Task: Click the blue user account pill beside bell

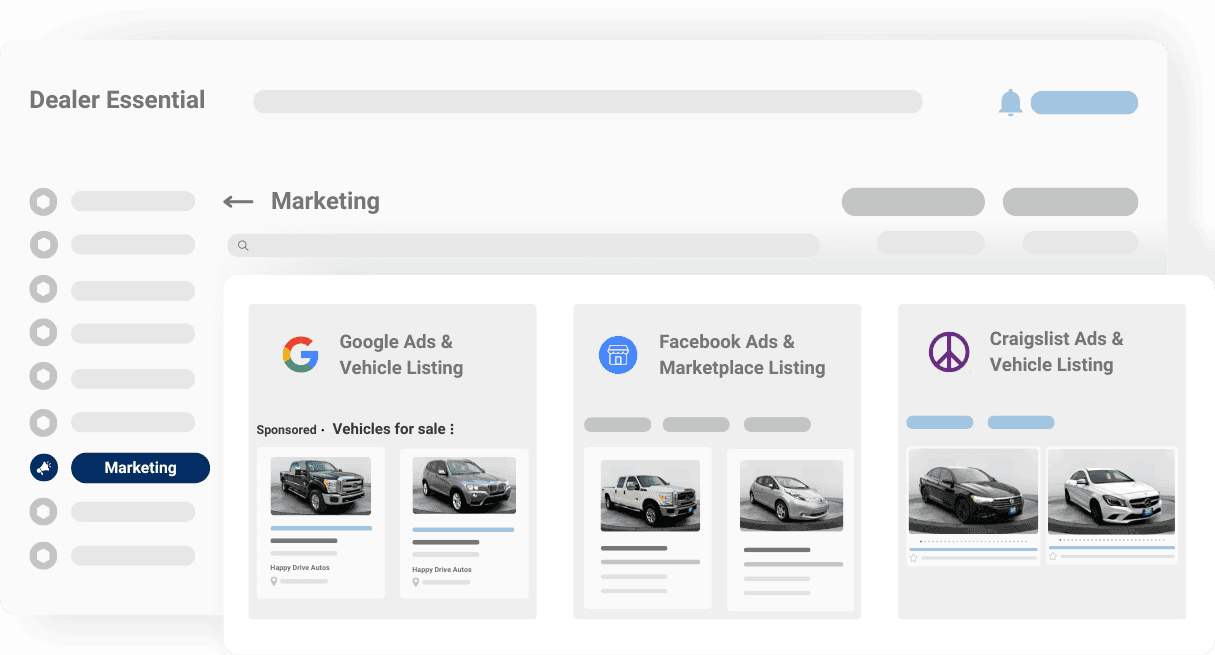Action: click(1084, 102)
